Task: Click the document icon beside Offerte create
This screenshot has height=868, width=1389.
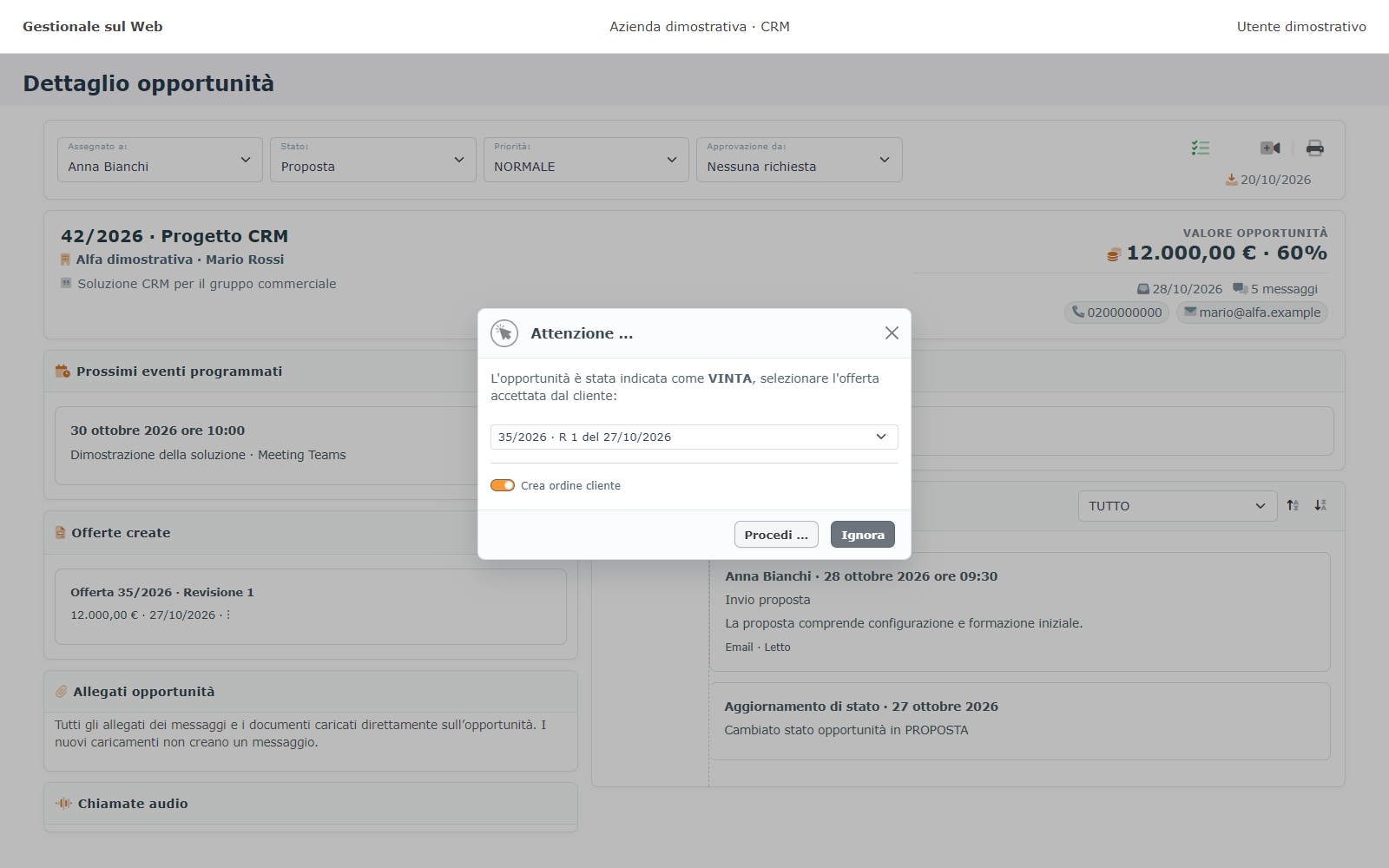Action: tap(60, 533)
